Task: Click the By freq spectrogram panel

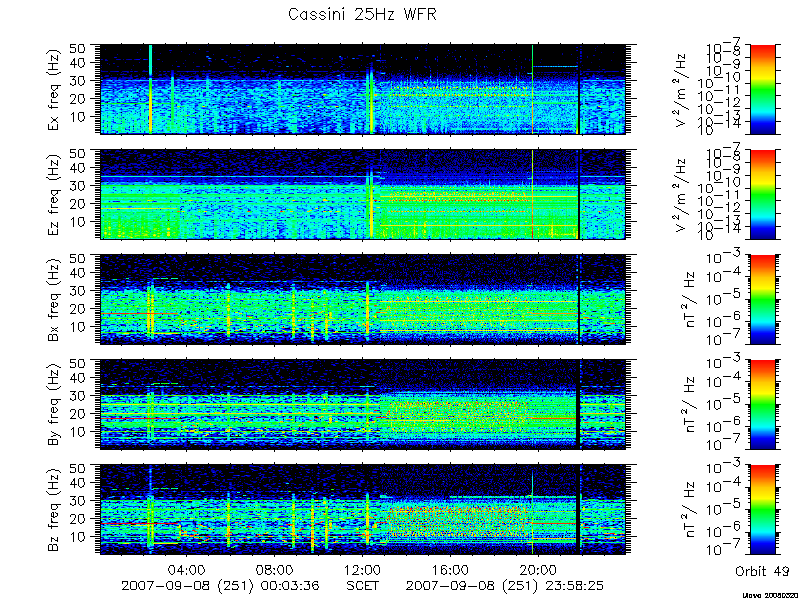Action: pos(362,404)
